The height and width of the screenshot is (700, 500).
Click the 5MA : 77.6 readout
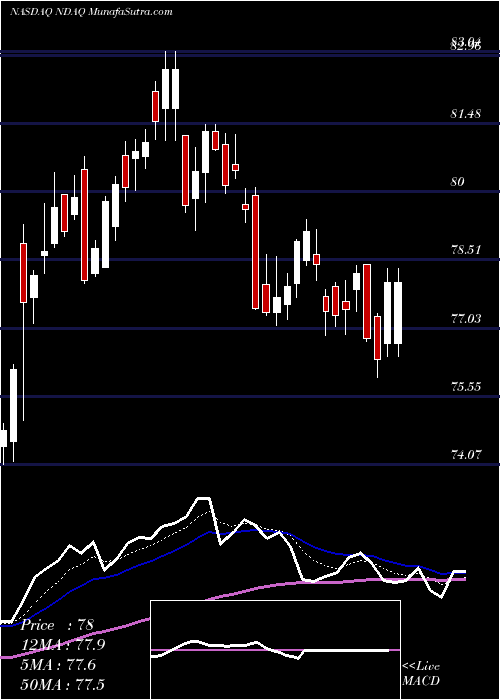[58, 665]
